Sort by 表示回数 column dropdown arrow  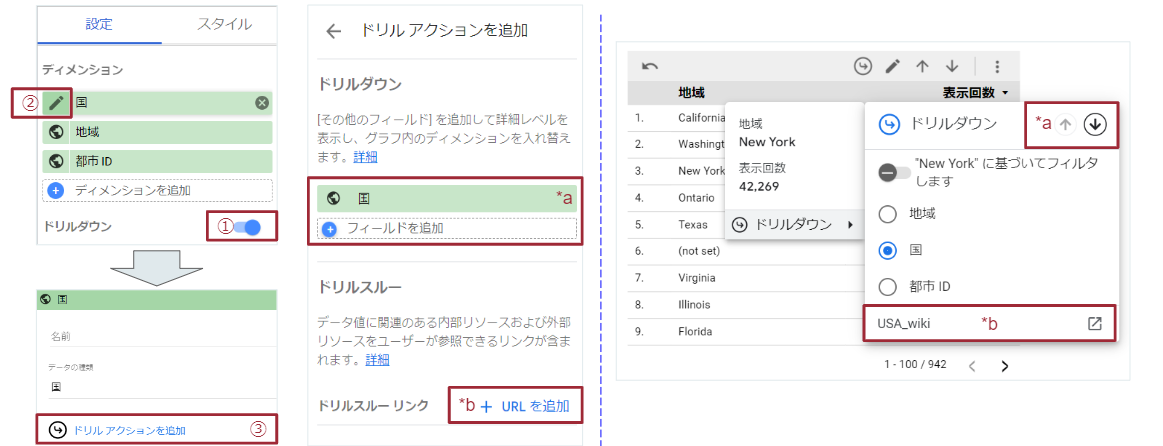click(1004, 93)
